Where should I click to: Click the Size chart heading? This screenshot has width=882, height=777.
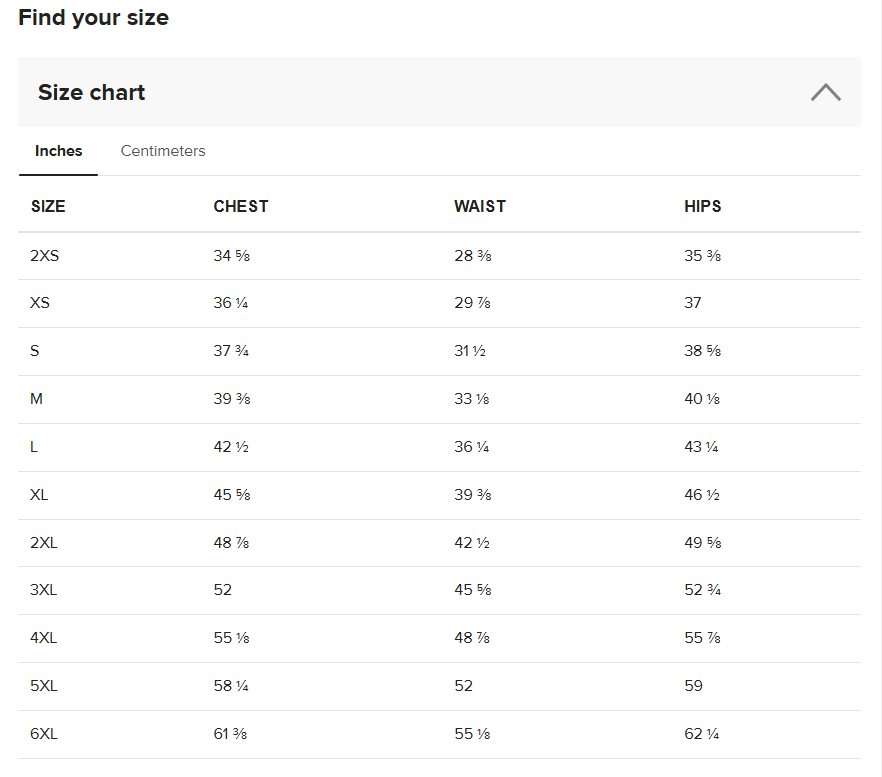(x=92, y=92)
